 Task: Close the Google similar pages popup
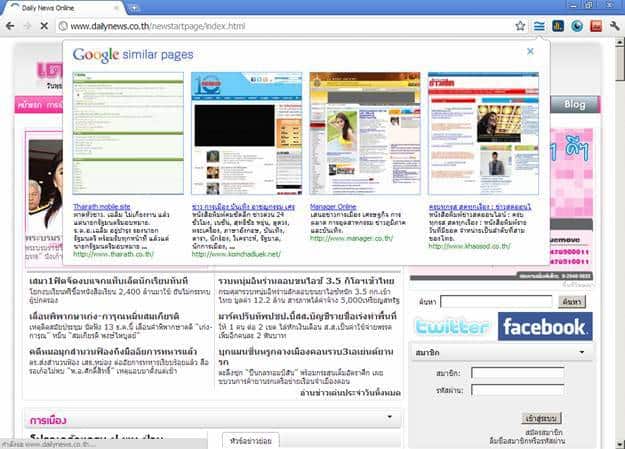click(x=530, y=51)
